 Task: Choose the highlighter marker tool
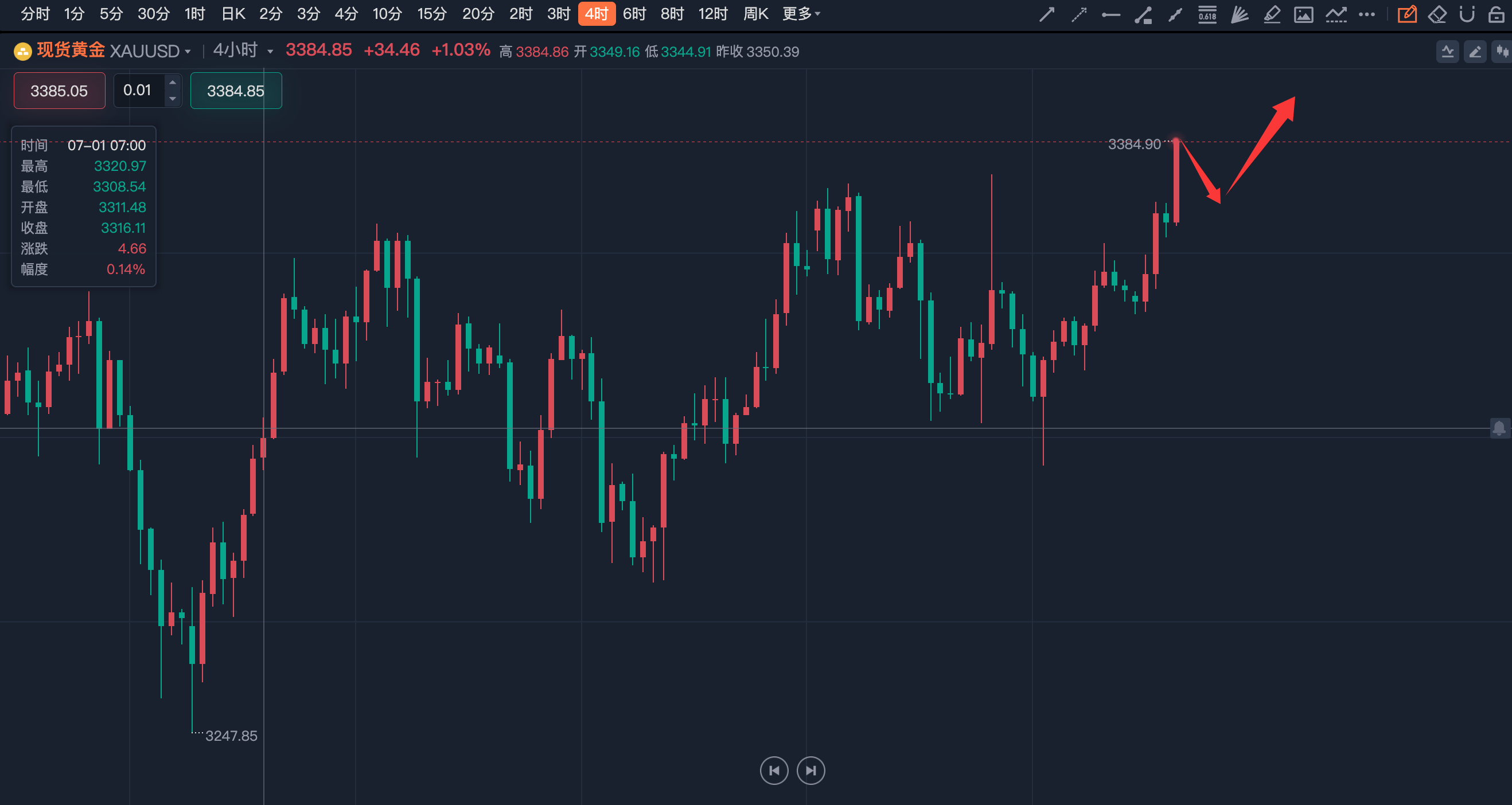pyautogui.click(x=1271, y=14)
